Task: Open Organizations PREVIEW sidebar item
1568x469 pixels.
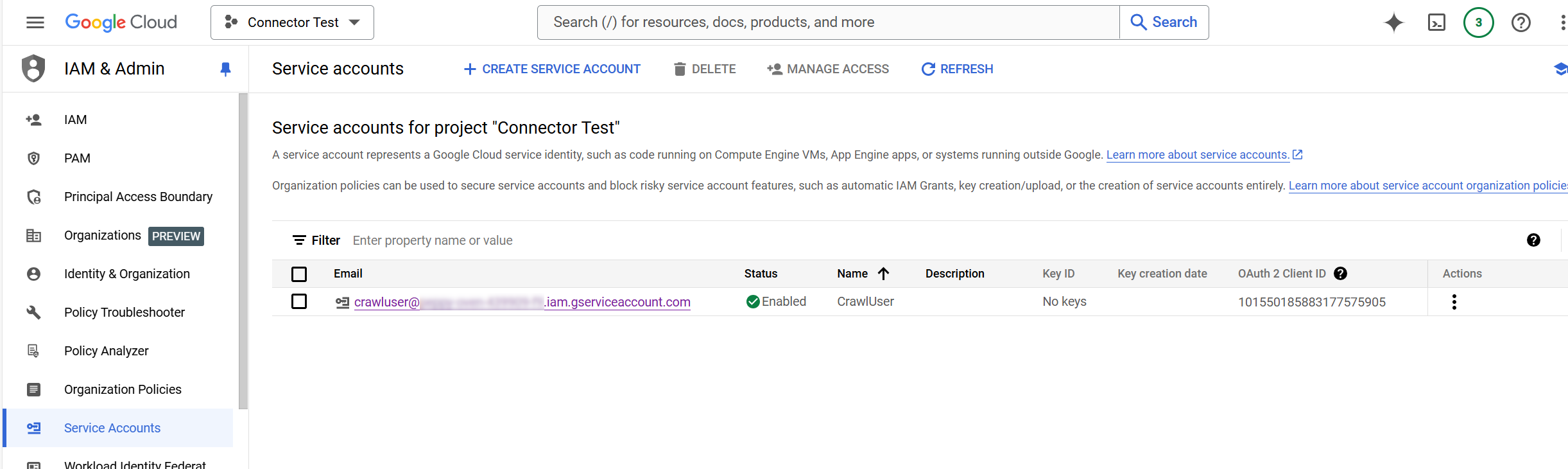Action: pos(118,235)
